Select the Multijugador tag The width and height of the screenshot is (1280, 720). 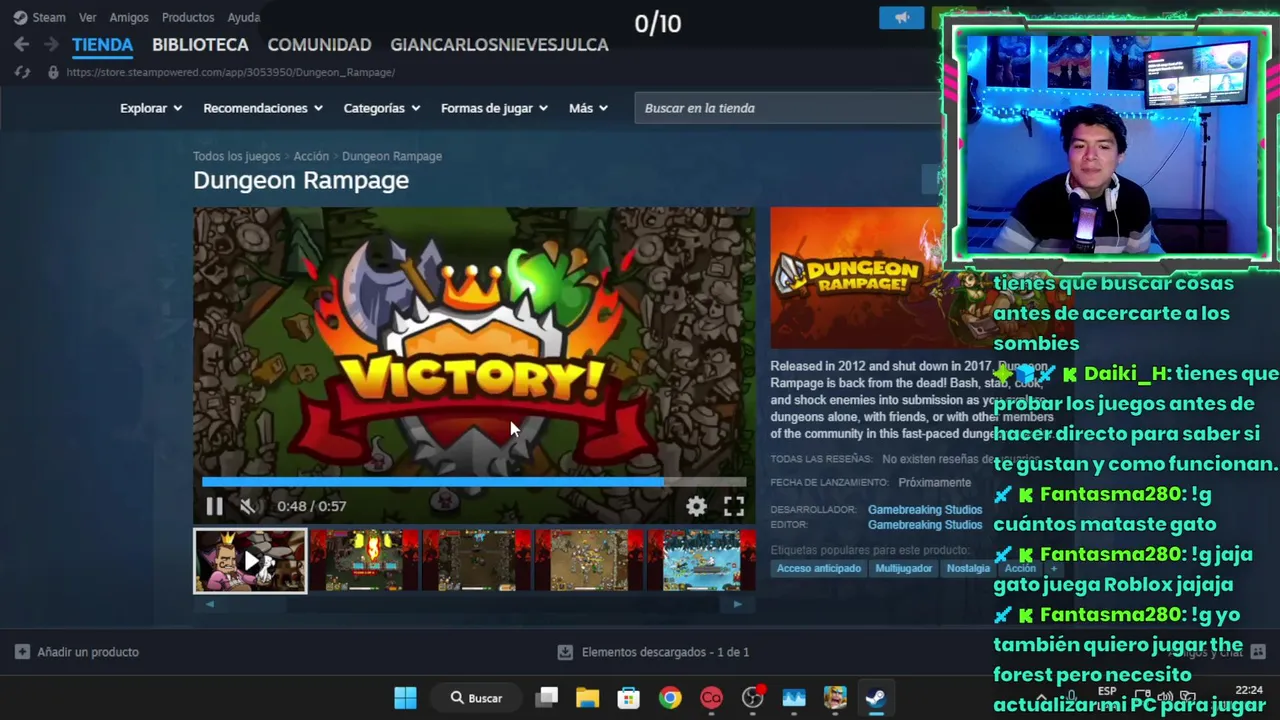point(904,568)
